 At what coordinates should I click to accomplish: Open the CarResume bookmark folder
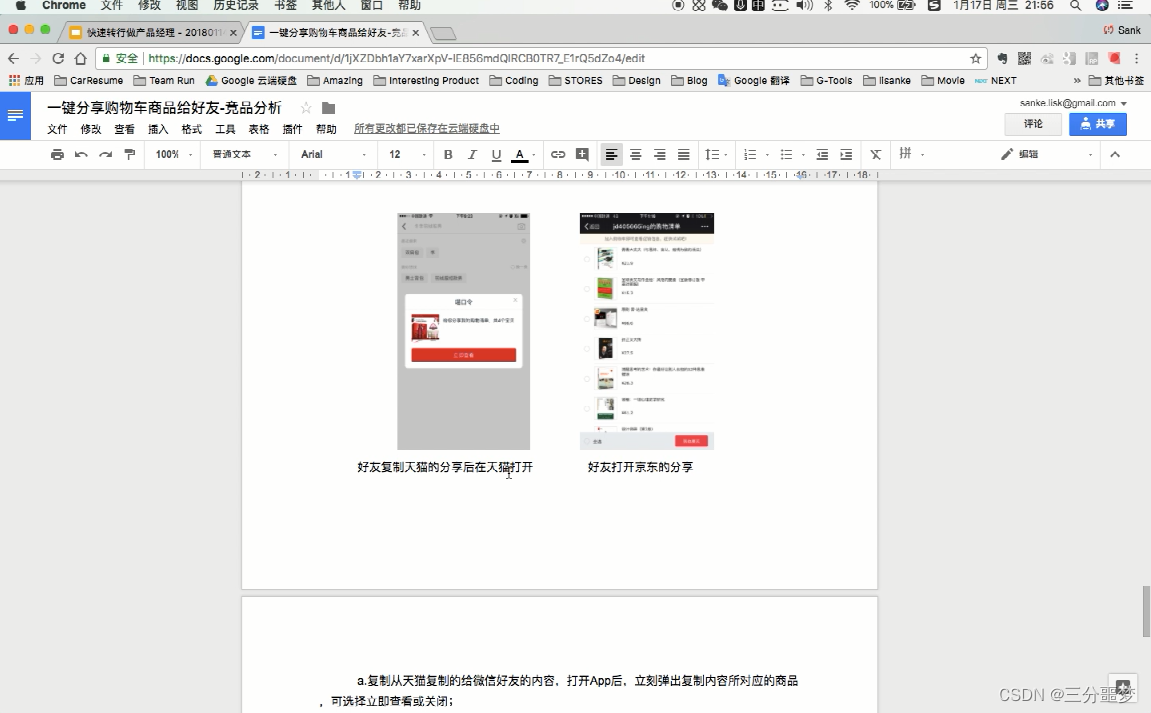[89, 81]
